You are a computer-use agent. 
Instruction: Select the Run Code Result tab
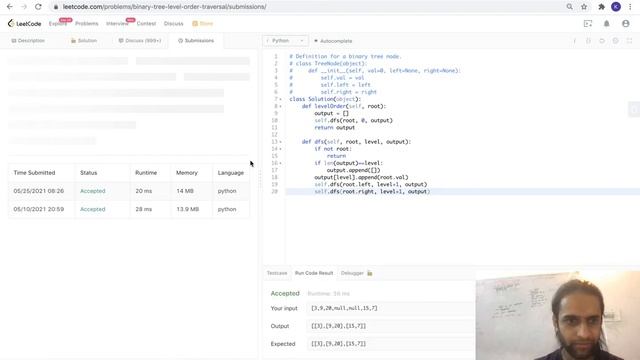(x=314, y=273)
